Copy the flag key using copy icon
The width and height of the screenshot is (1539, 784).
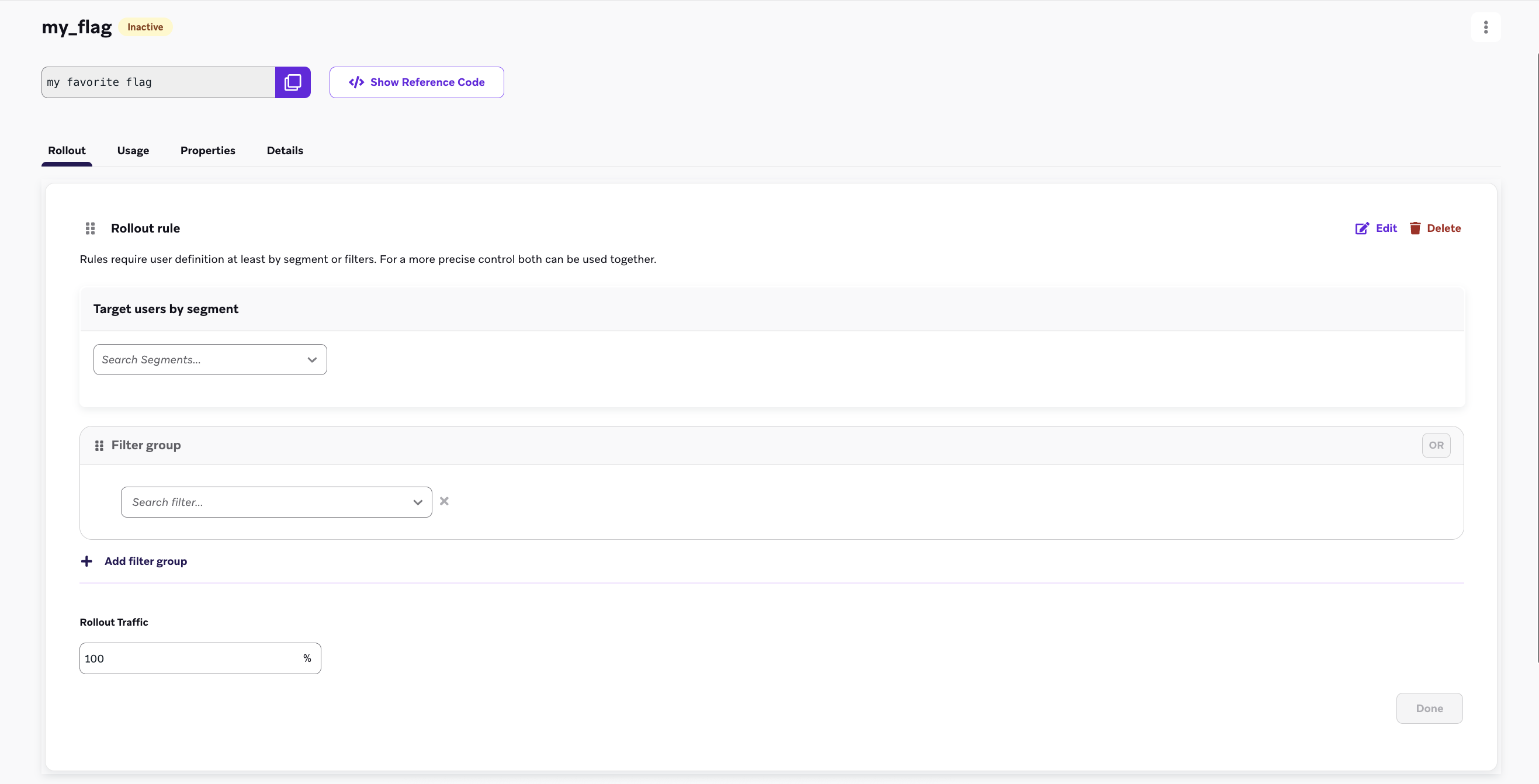tap(293, 82)
